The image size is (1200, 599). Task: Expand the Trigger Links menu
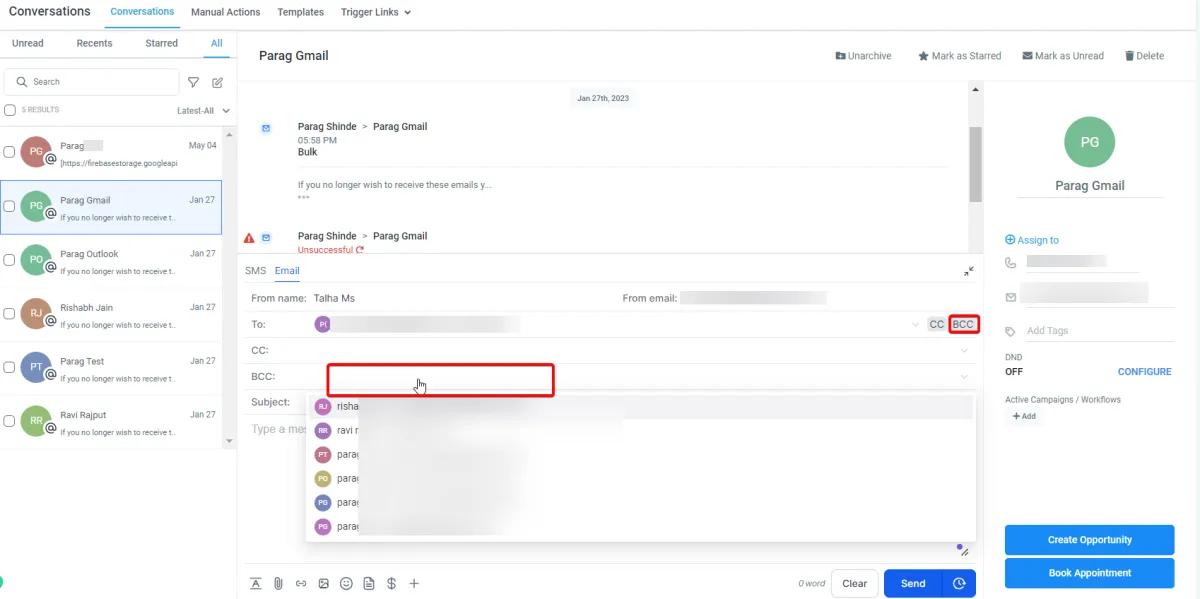pyautogui.click(x=376, y=12)
